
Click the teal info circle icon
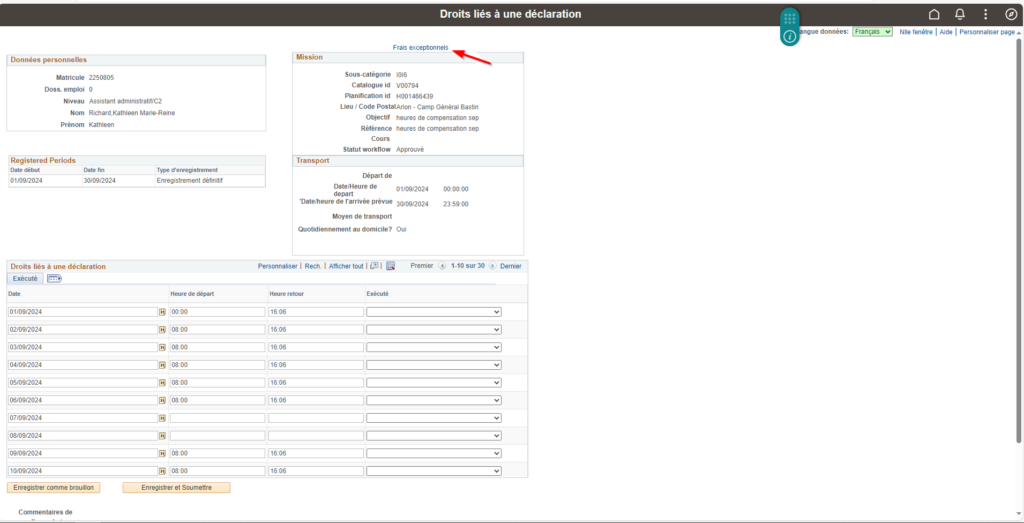[790, 36]
